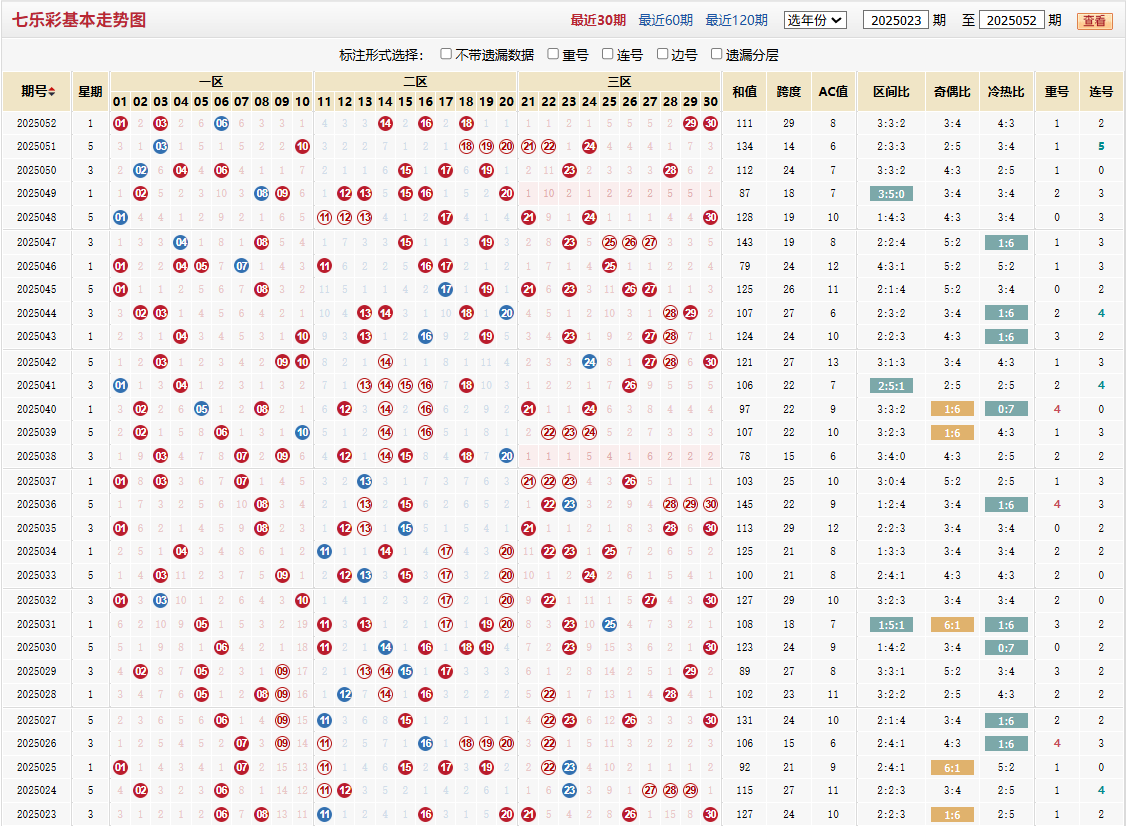Click the 查看 button
The image size is (1126, 826).
pos(1094,21)
